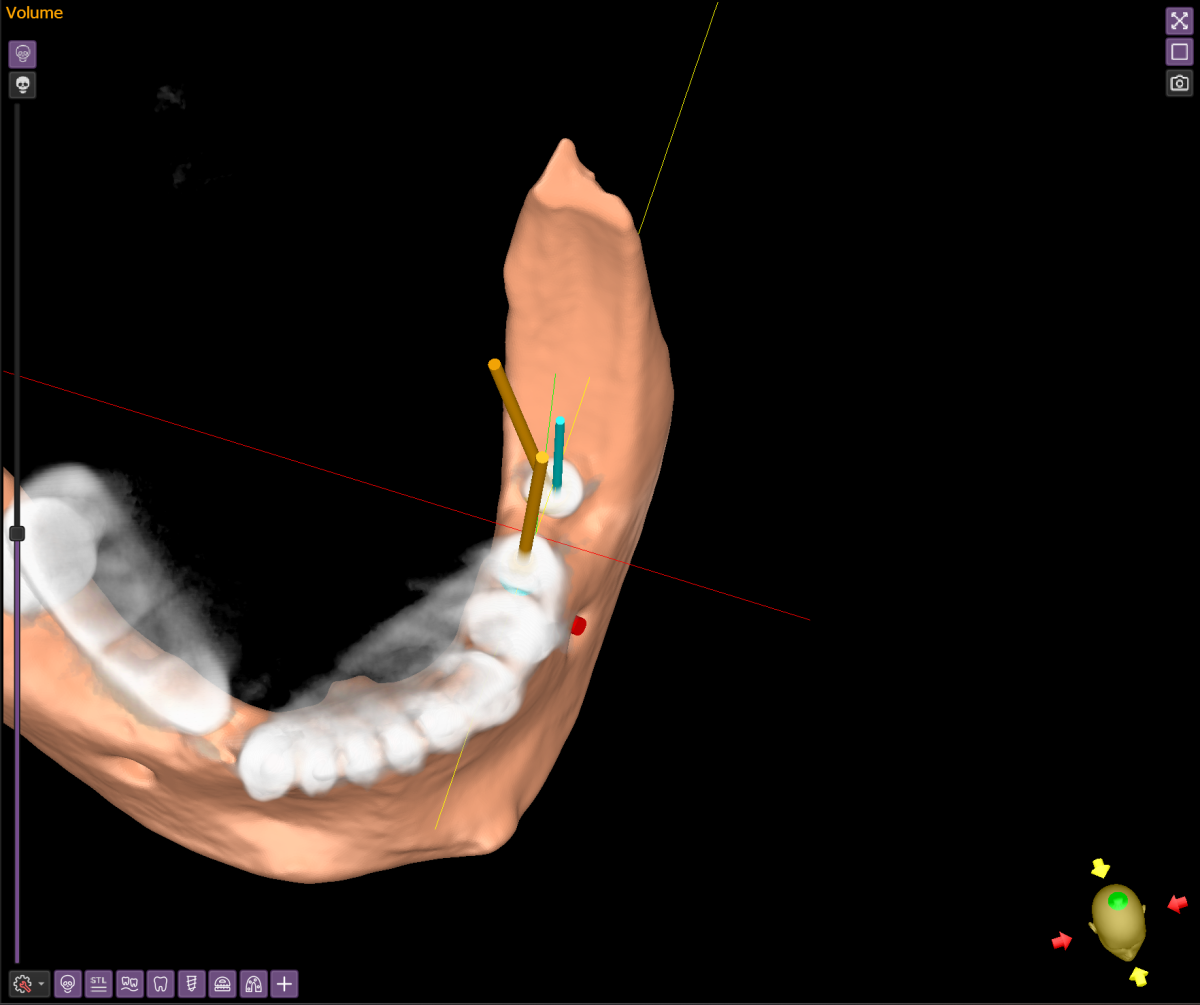1200x1005 pixels.
Task: Capture a screenshot with the camera icon
Action: [1180, 83]
